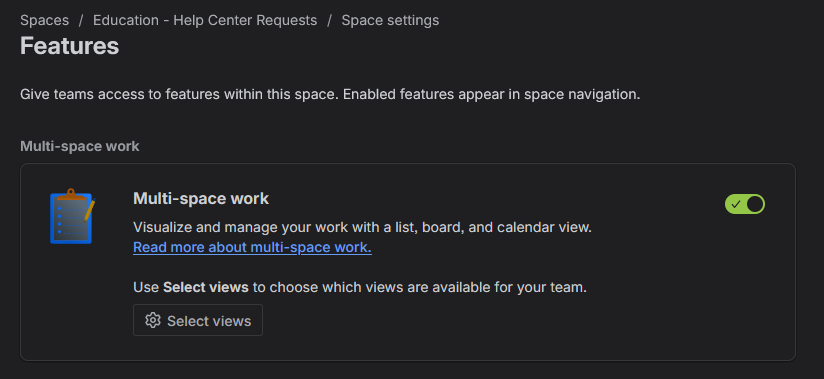Open Education - Help Center Requests breadcrumb
Image resolution: width=824 pixels, height=379 pixels.
coord(205,21)
